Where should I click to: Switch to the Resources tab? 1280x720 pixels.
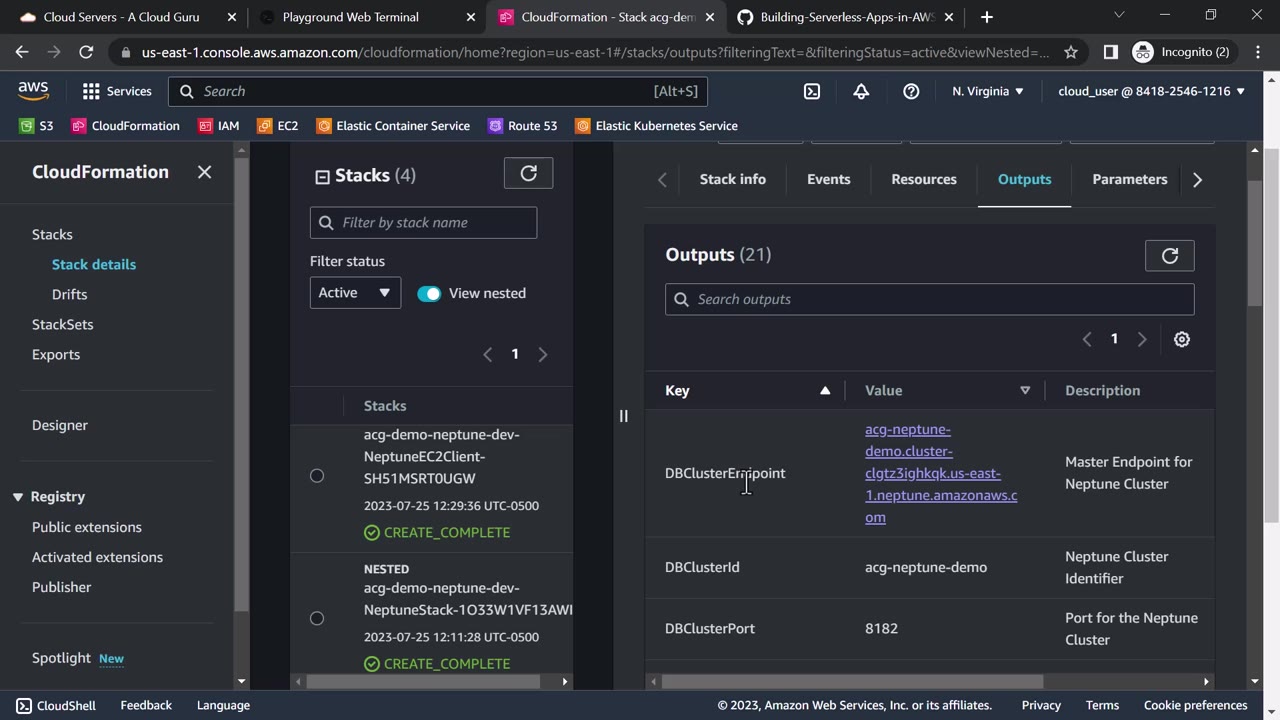(923, 179)
